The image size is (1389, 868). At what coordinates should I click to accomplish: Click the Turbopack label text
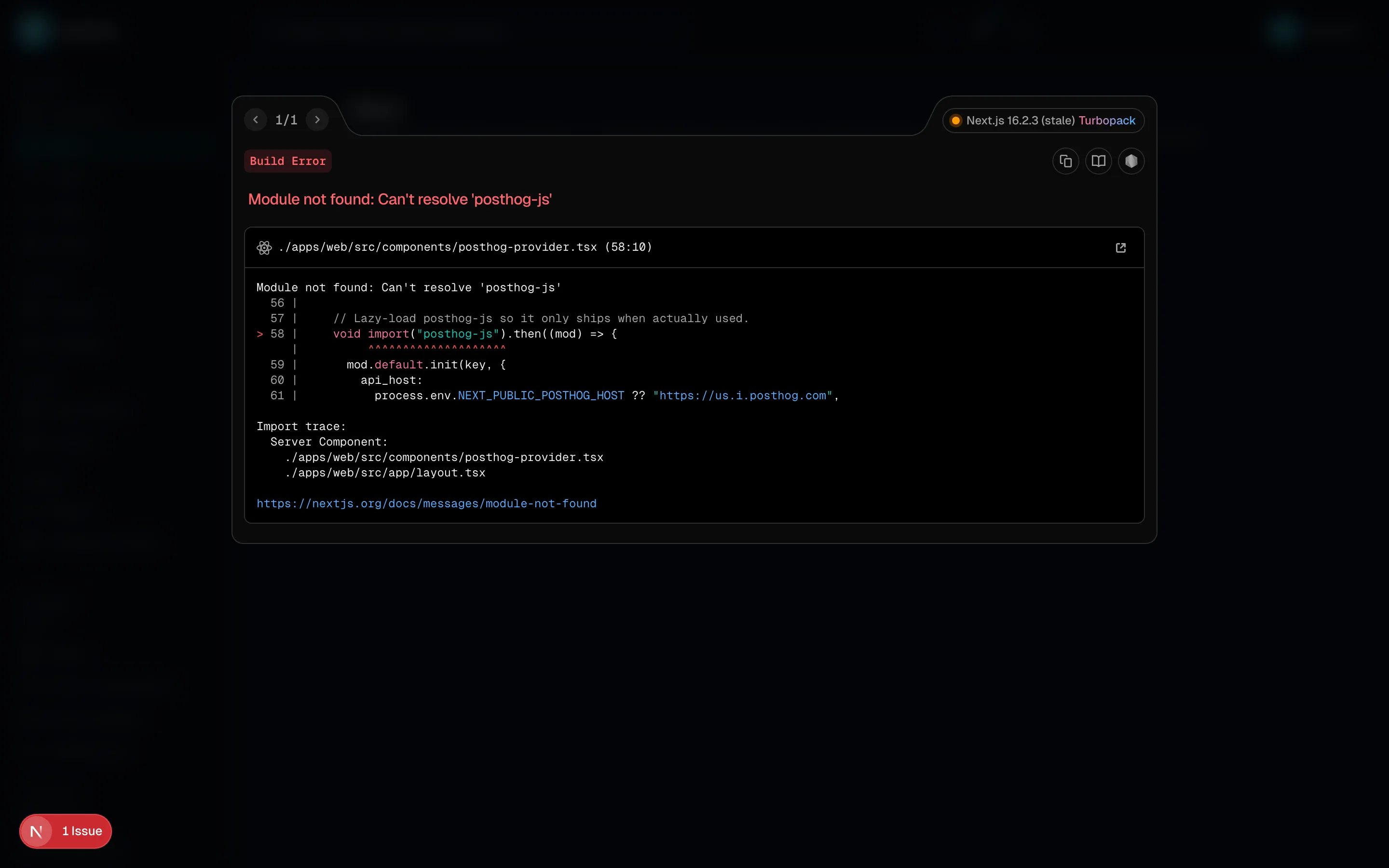pyautogui.click(x=1106, y=121)
